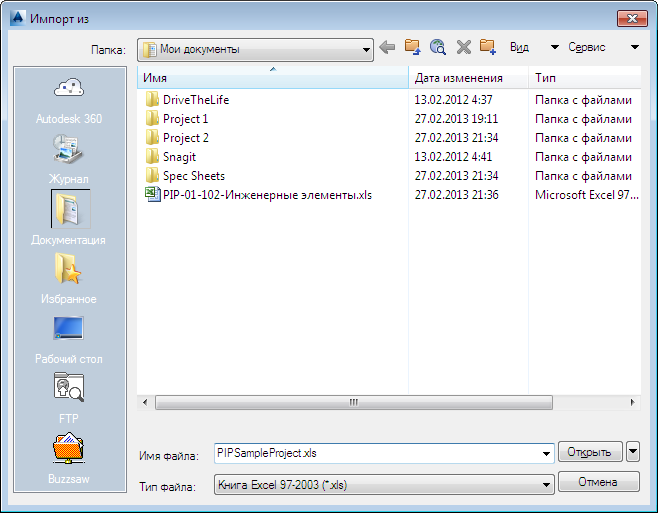Go to Рабочий стол desktop location
658x513 pixels.
coord(69,339)
